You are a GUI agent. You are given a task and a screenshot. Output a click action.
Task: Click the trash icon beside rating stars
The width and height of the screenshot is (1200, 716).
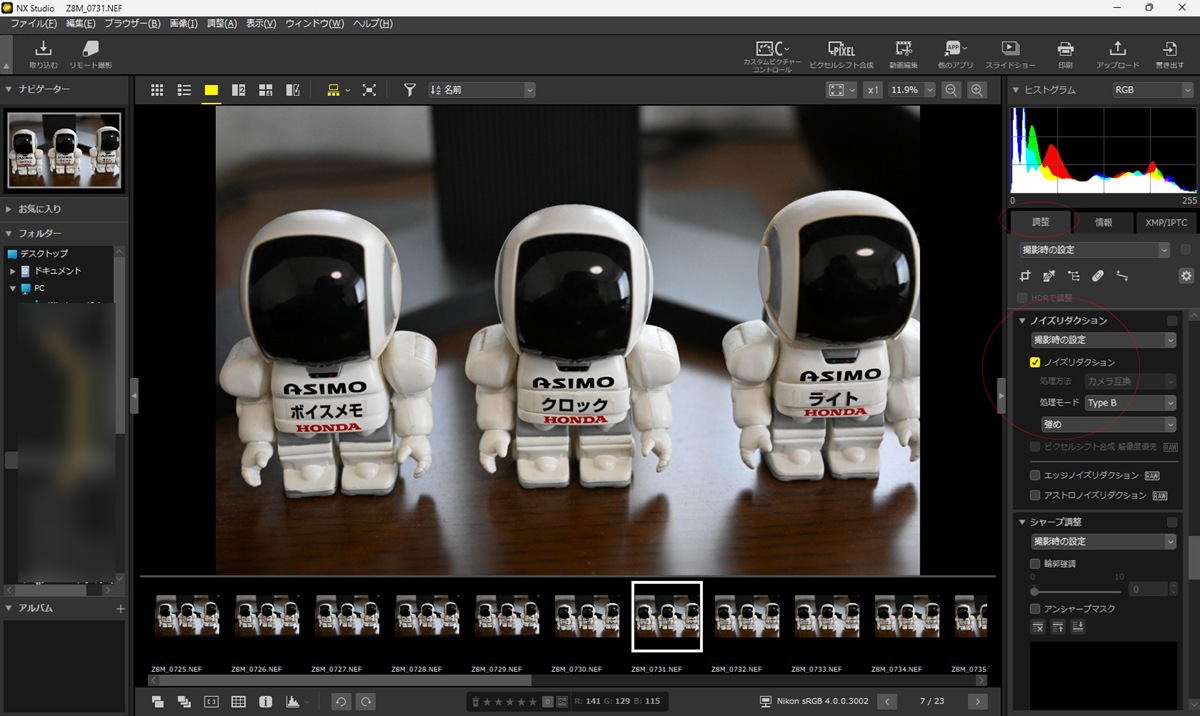click(x=476, y=702)
